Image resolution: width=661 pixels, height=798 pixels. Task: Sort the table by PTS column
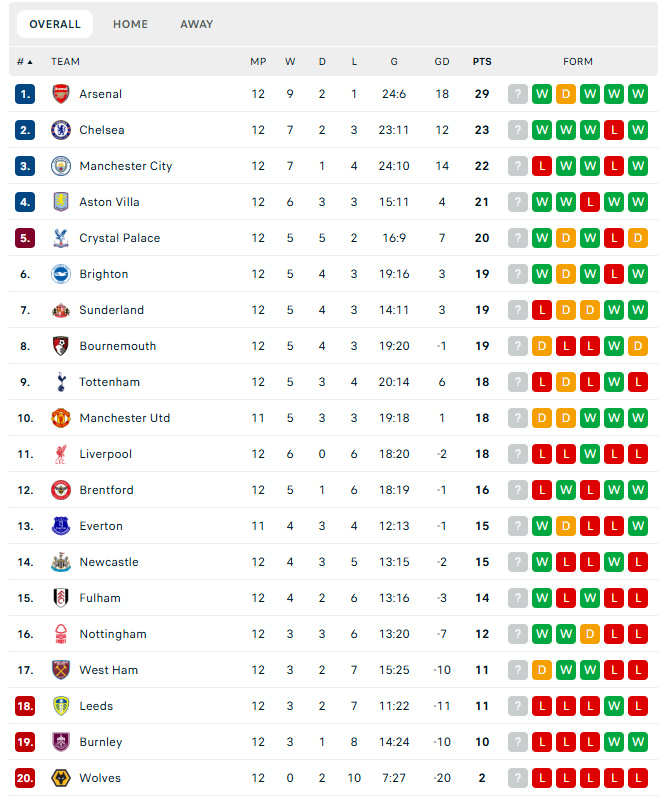(482, 62)
